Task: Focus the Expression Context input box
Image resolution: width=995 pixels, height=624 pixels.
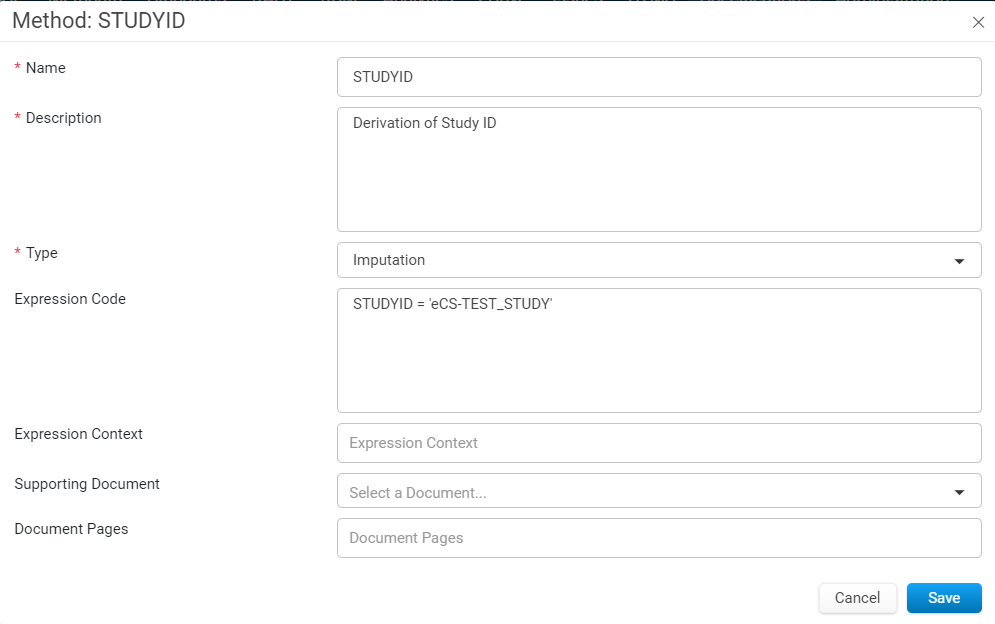Action: point(659,443)
